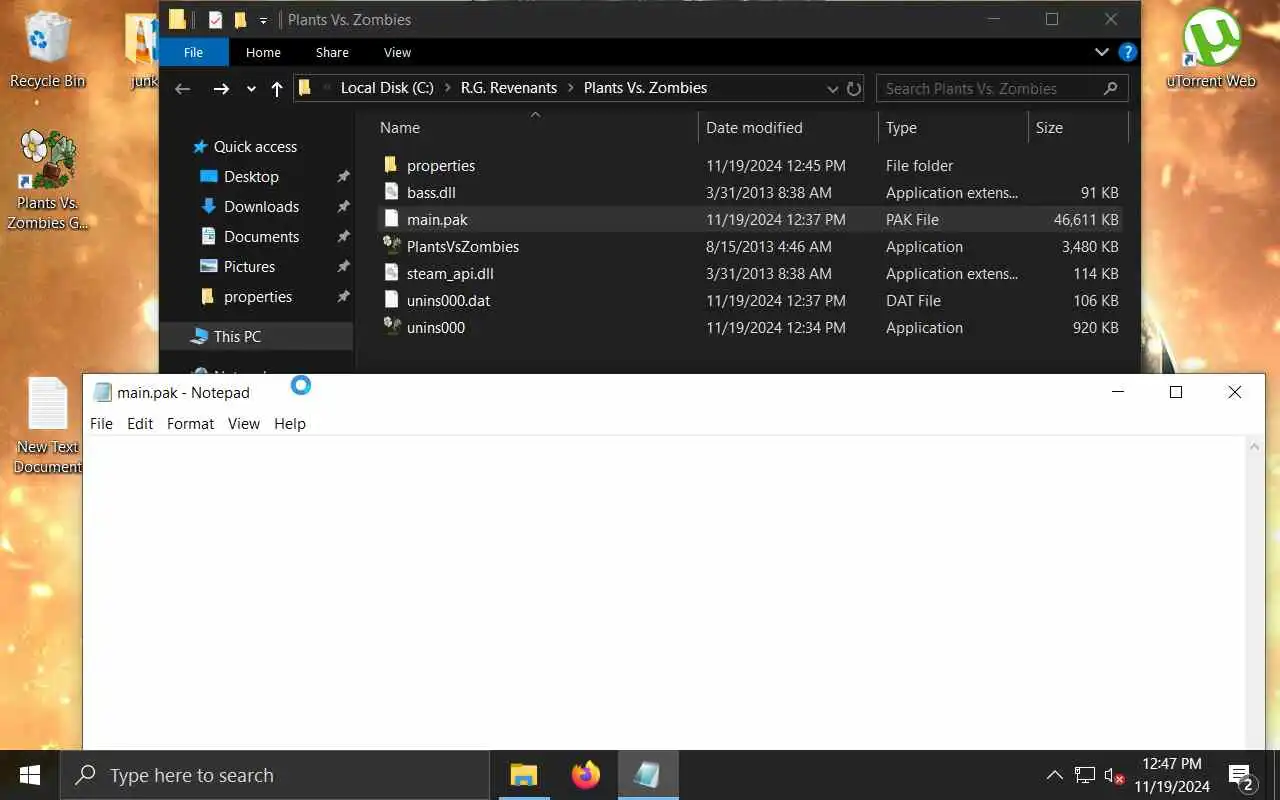Click the taskbar clock showing 12:47 PM
Image resolution: width=1280 pixels, height=800 pixels.
(1171, 775)
